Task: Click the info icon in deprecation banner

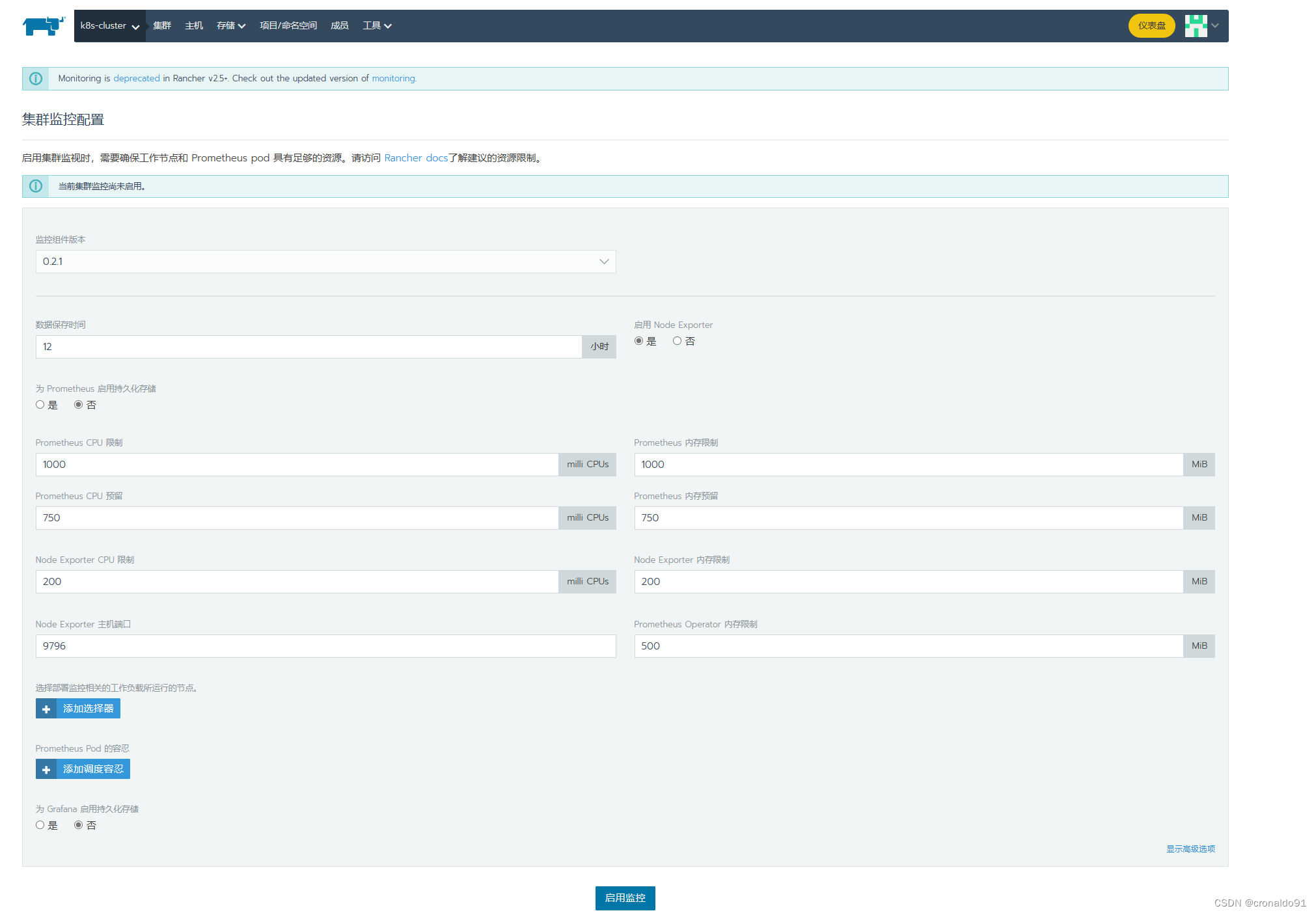Action: click(36, 79)
